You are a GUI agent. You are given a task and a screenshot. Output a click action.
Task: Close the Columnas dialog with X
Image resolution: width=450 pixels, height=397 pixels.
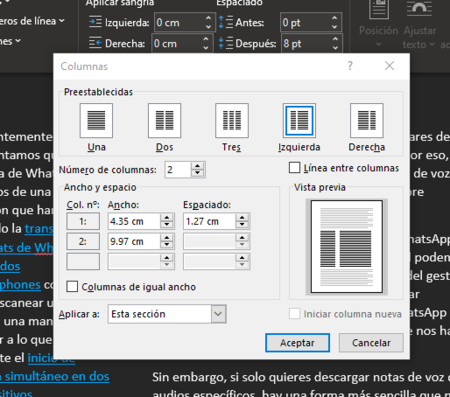[389, 66]
